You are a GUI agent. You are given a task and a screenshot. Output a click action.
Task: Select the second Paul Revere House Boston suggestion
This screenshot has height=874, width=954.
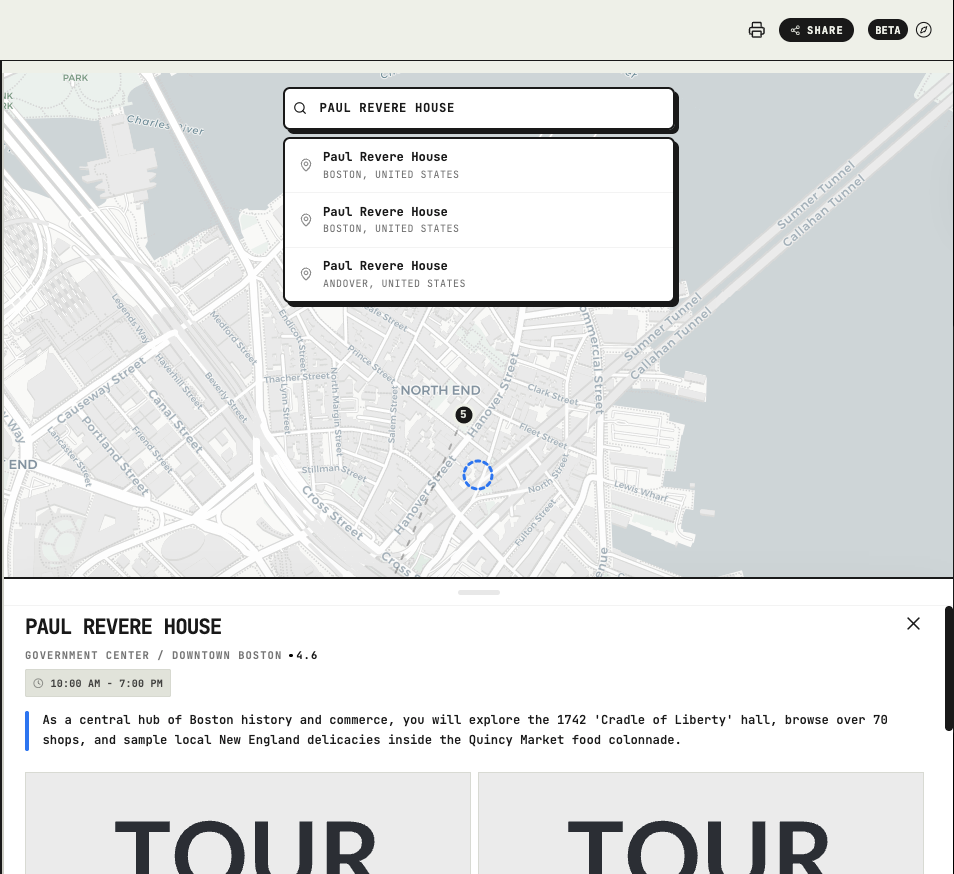479,220
